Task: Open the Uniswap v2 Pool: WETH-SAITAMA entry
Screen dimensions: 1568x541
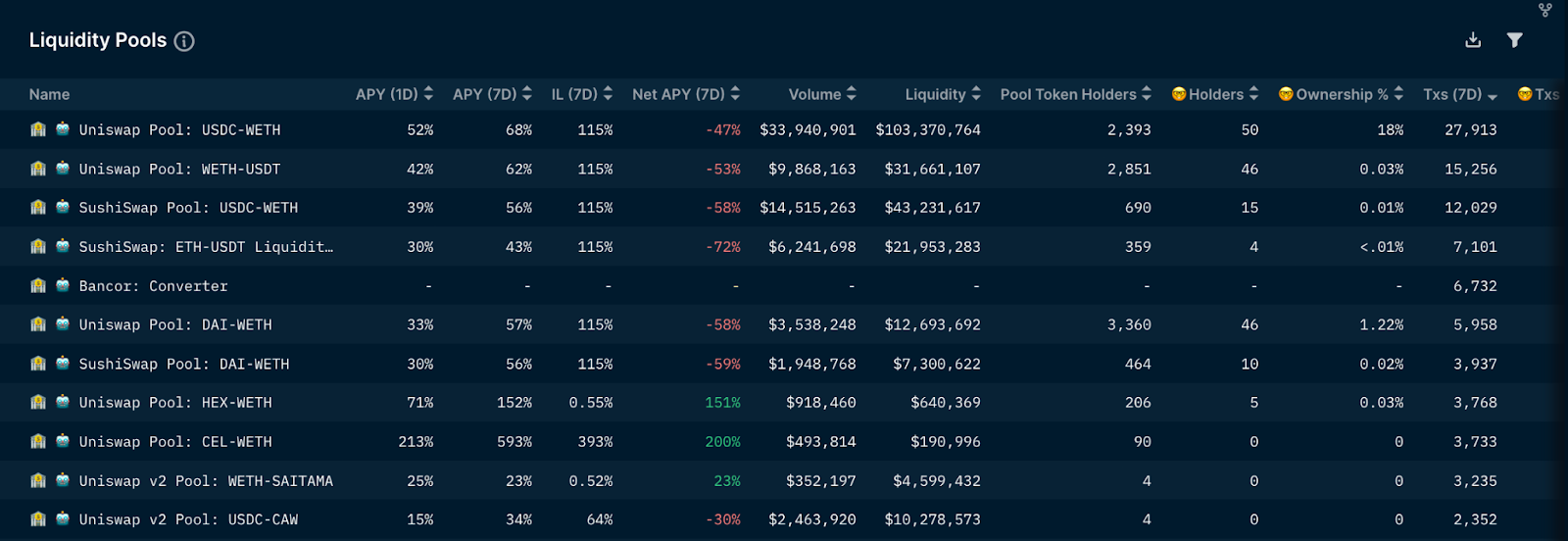Action: pos(206,481)
